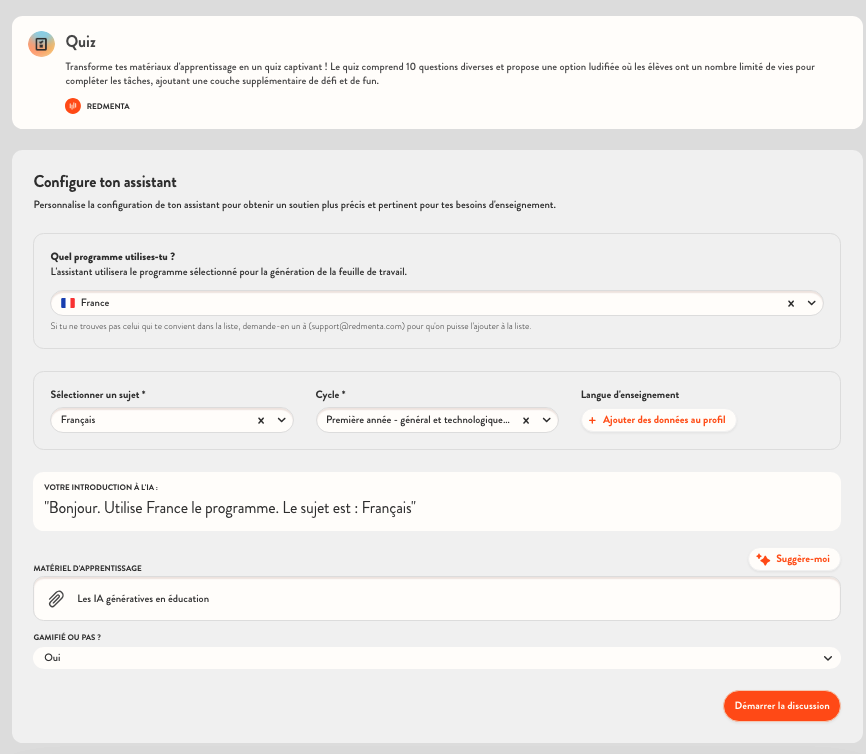Clear the Français subject selection

(x=261, y=421)
